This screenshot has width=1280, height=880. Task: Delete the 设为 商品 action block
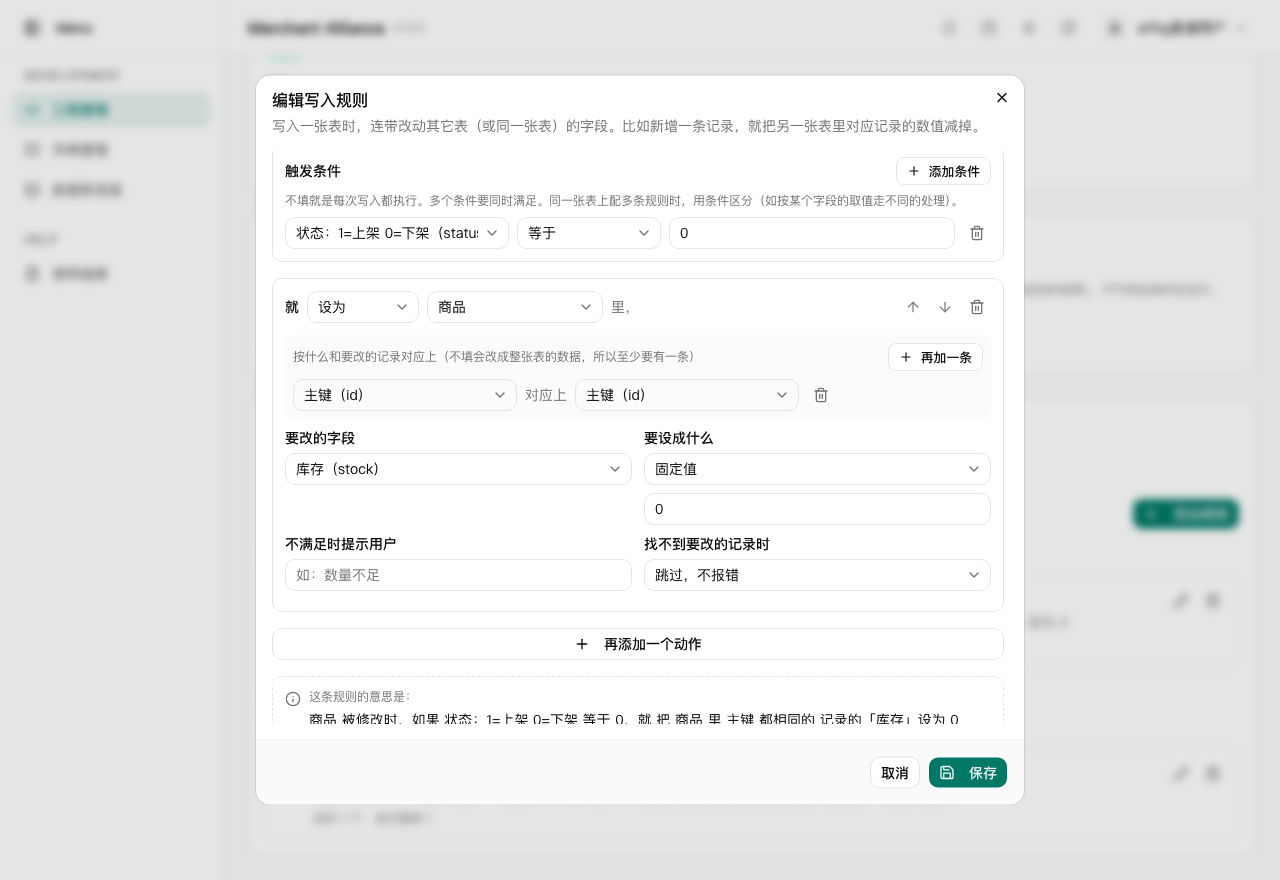[x=977, y=307]
